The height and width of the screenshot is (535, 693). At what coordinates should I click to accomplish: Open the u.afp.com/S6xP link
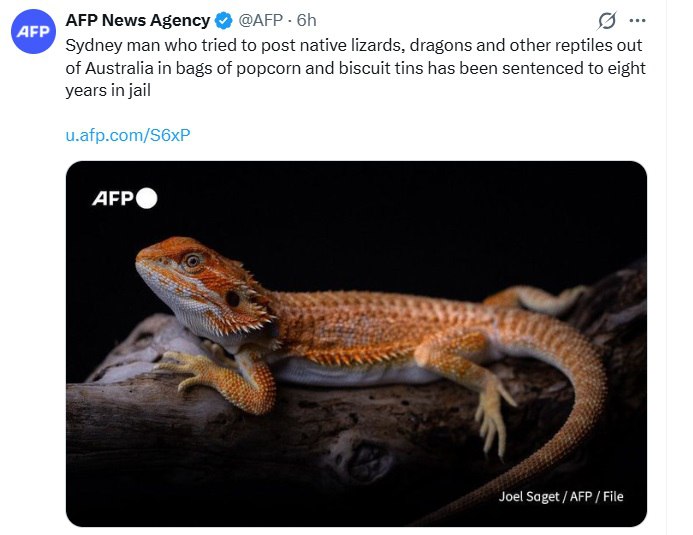pyautogui.click(x=128, y=135)
